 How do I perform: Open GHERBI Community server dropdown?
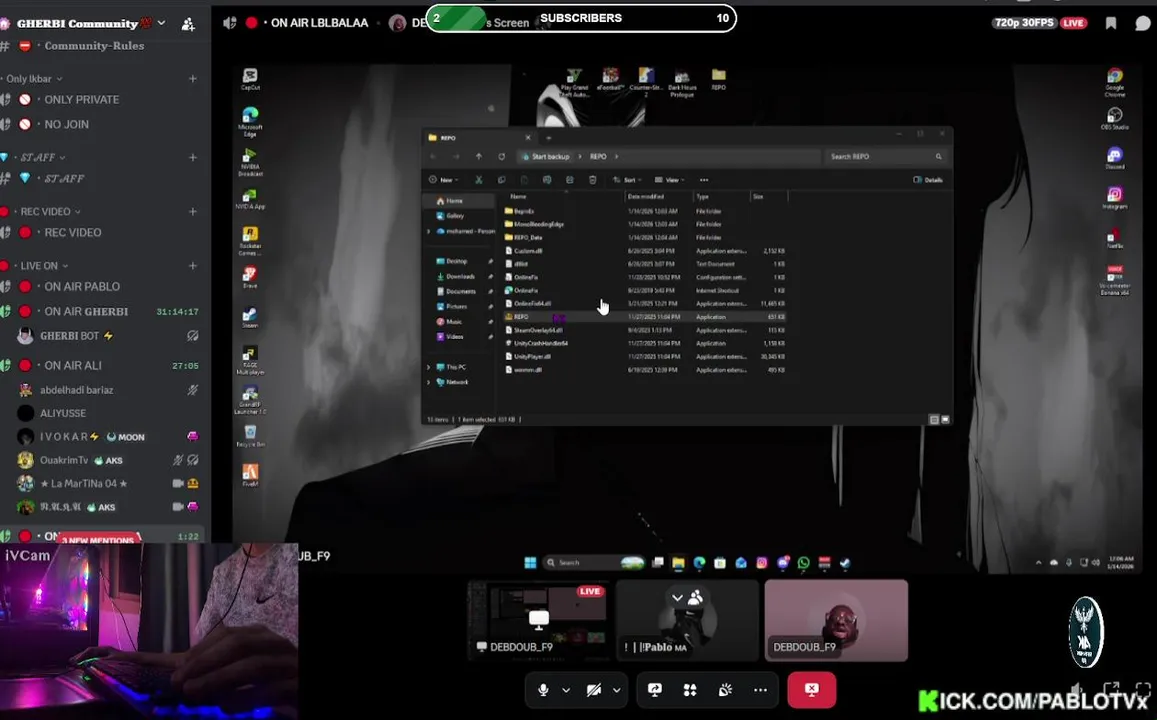[162, 24]
